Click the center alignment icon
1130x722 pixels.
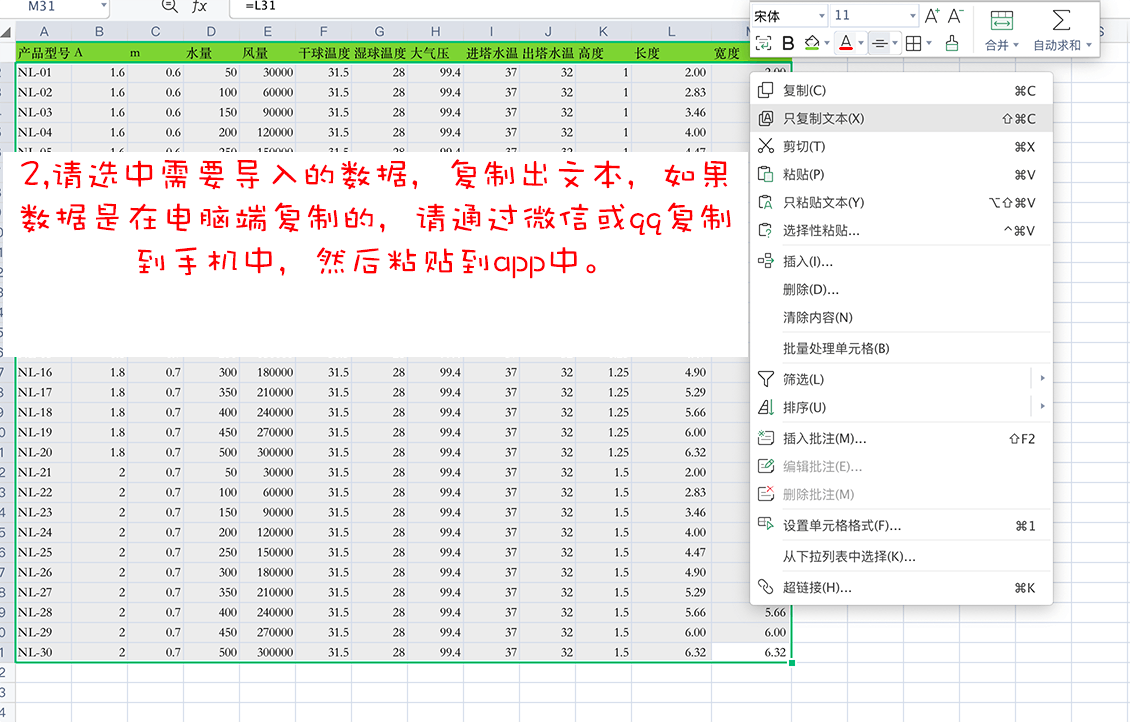coord(879,43)
